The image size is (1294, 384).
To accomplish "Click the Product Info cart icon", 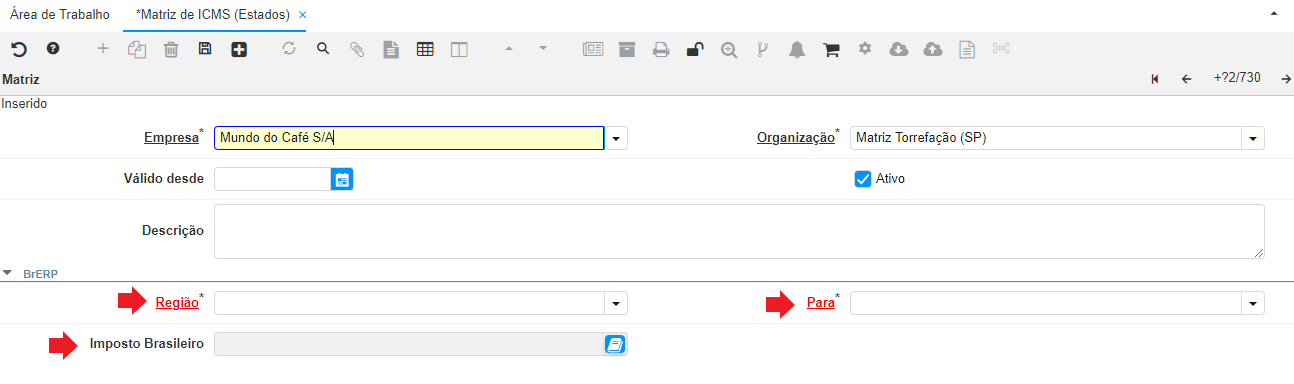I will point(831,48).
